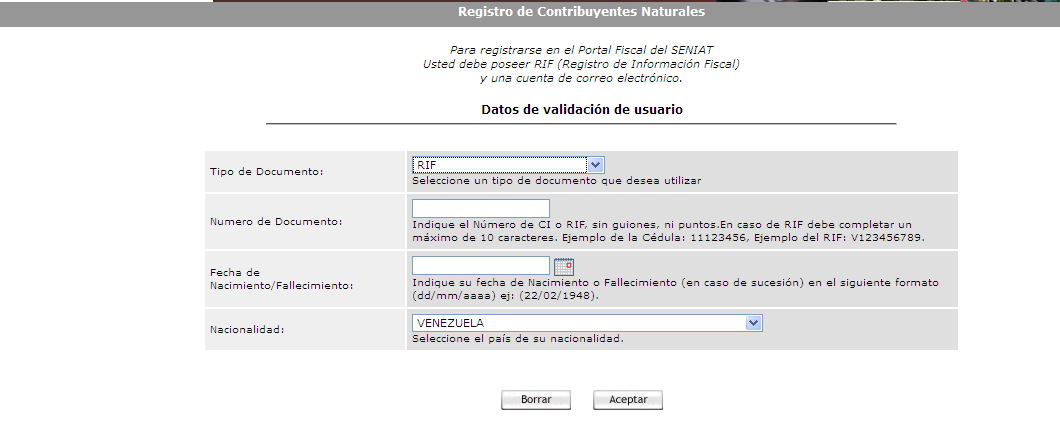Expand the Nacionalidad country dropdown

click(x=587, y=323)
